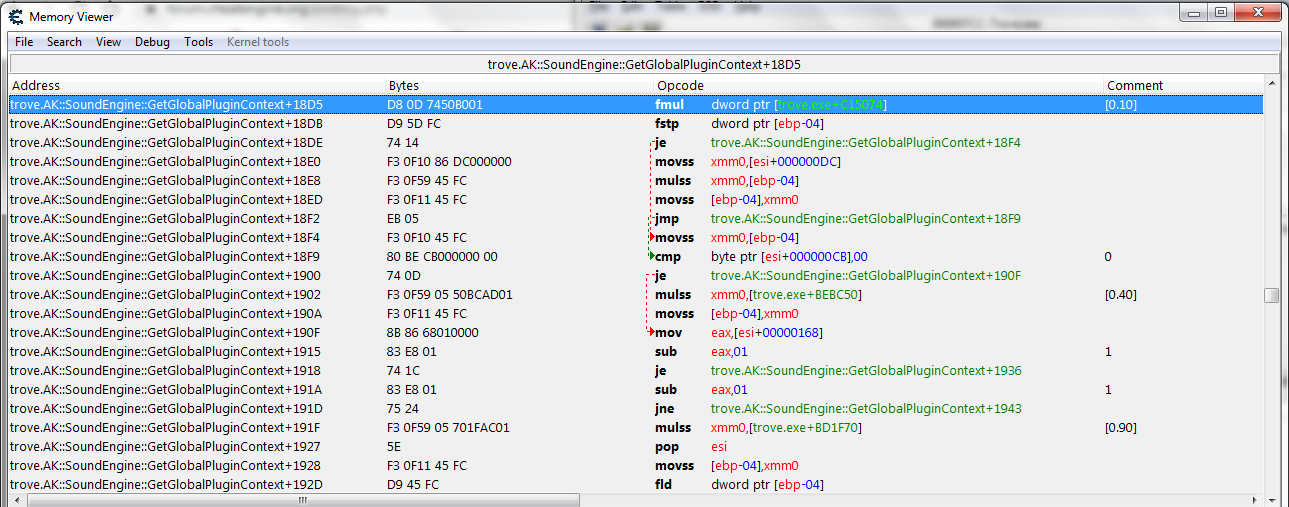Select the je row at address +1900
The image size is (1289, 507).
click(x=635, y=275)
